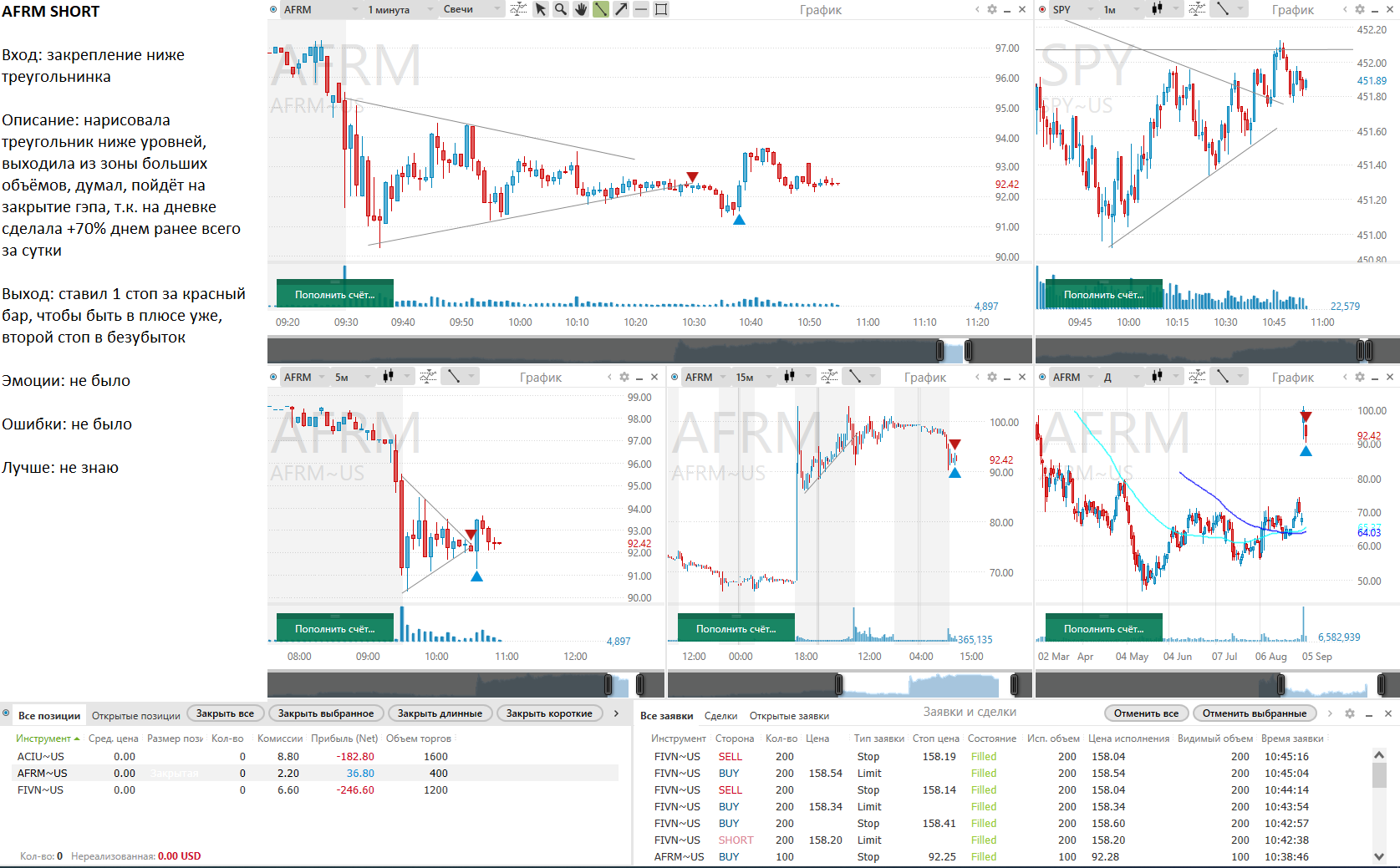Select FIVN~US row in positions table

point(316,790)
